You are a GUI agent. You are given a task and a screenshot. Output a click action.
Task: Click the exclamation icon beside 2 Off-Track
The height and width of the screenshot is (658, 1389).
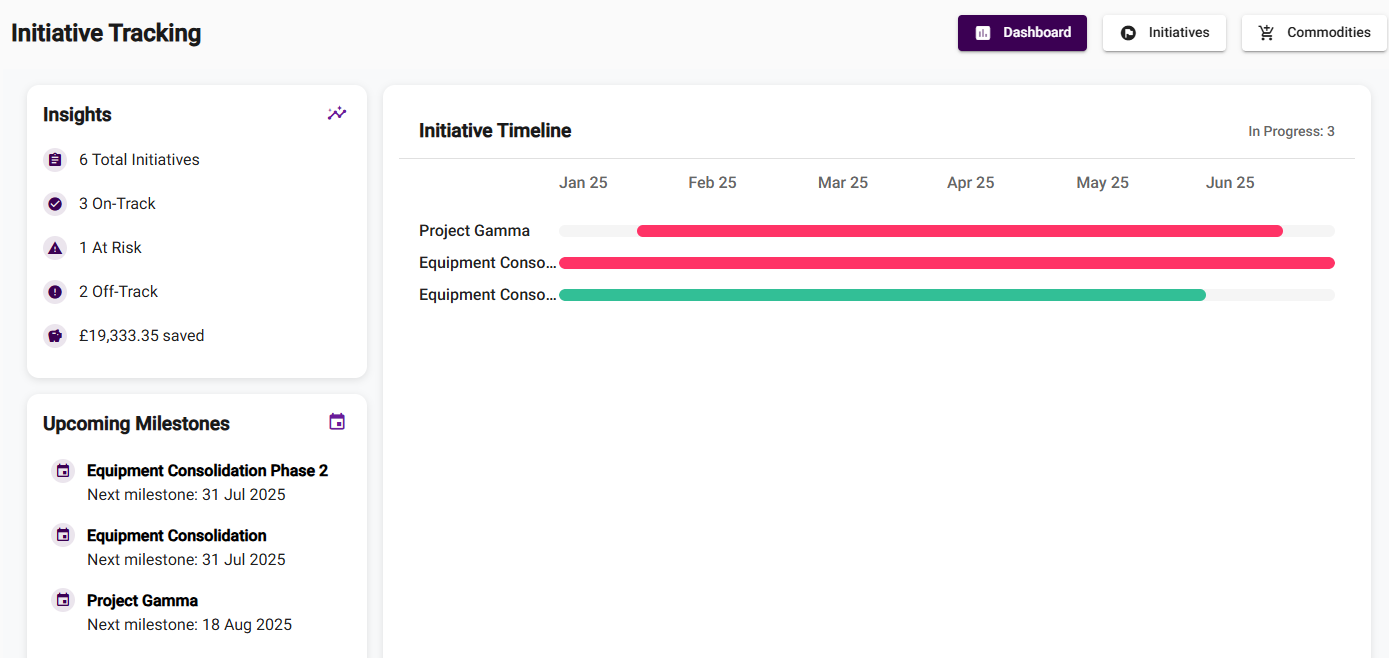pyautogui.click(x=55, y=292)
